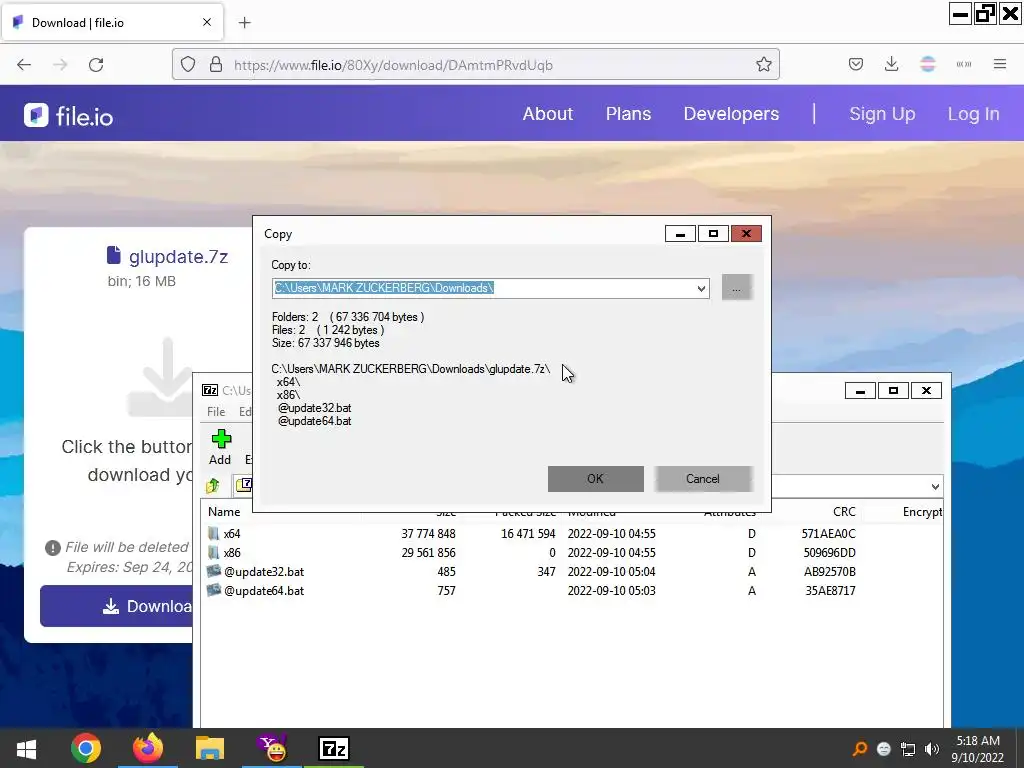Click the volume speaker tray icon
This screenshot has width=1024, height=768.
coord(932,749)
